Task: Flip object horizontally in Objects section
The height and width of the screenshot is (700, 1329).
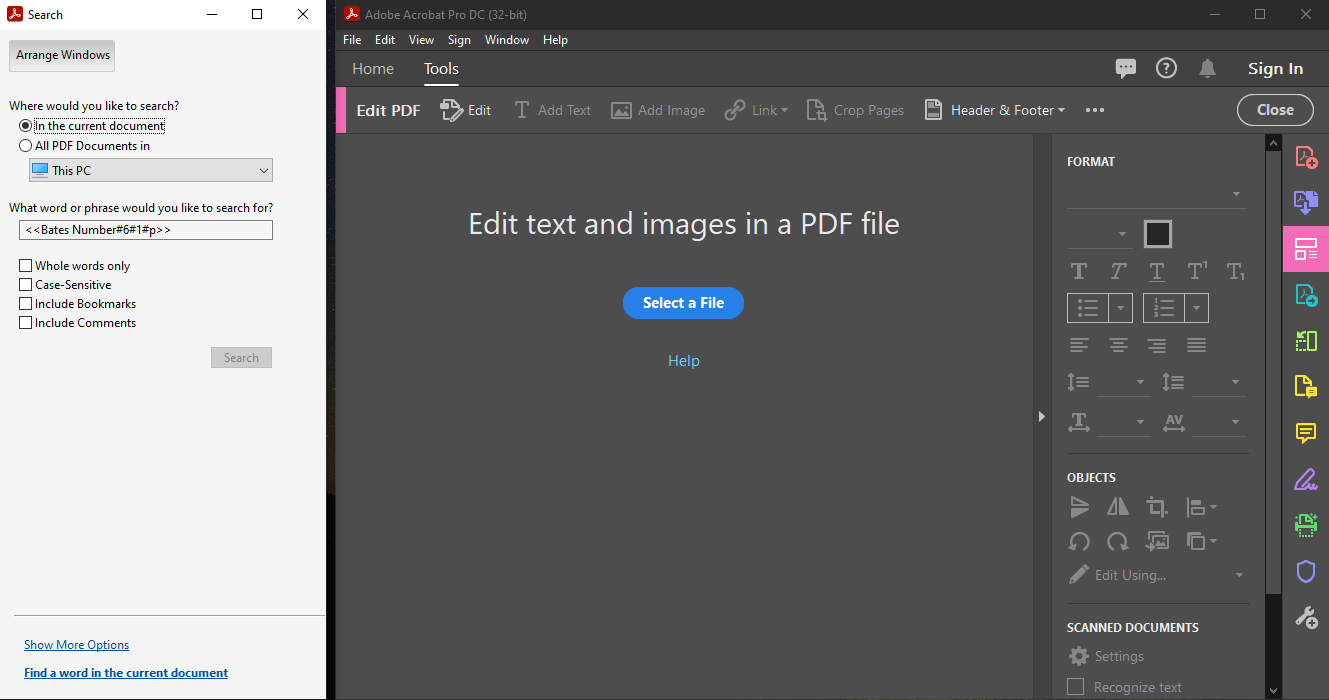Action: [x=1118, y=507]
